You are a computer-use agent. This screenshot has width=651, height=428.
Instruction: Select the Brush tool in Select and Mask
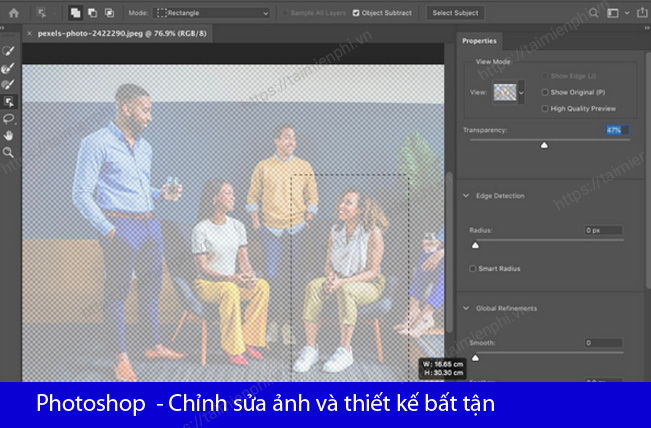[x=8, y=85]
